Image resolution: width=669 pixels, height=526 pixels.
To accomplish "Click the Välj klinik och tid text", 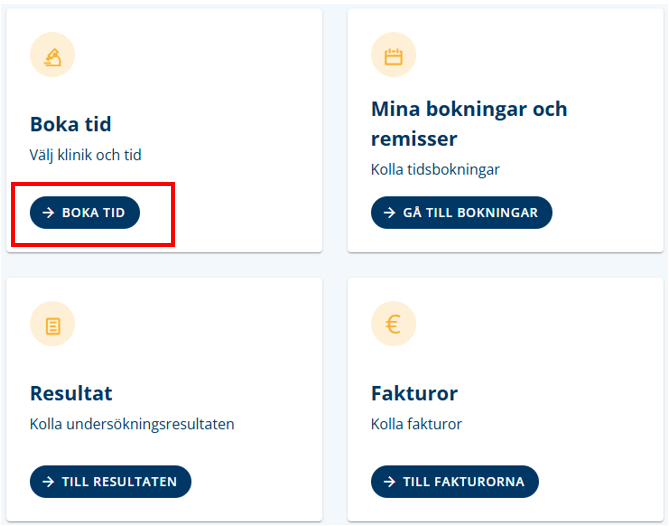I will coord(85,155).
